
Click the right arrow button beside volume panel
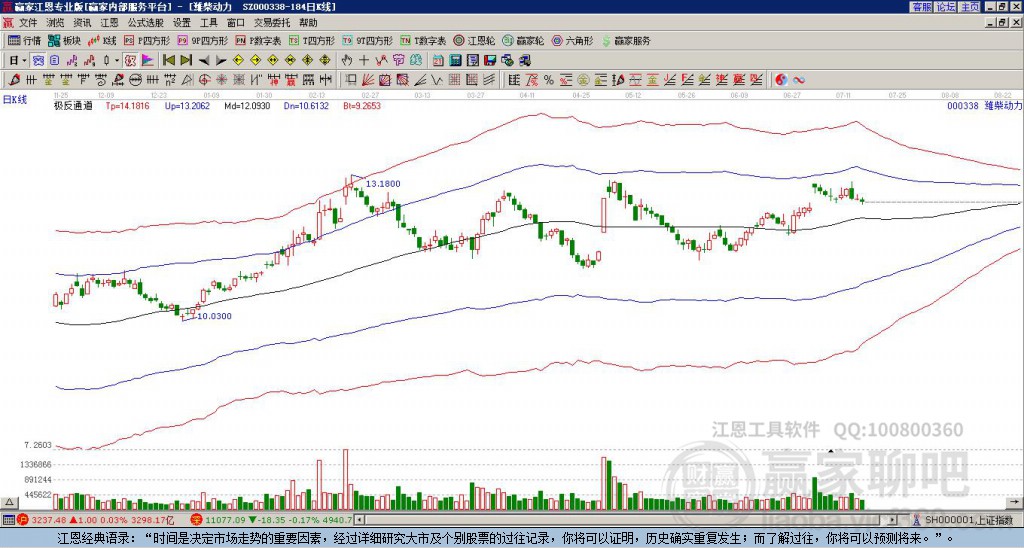pos(1016,502)
